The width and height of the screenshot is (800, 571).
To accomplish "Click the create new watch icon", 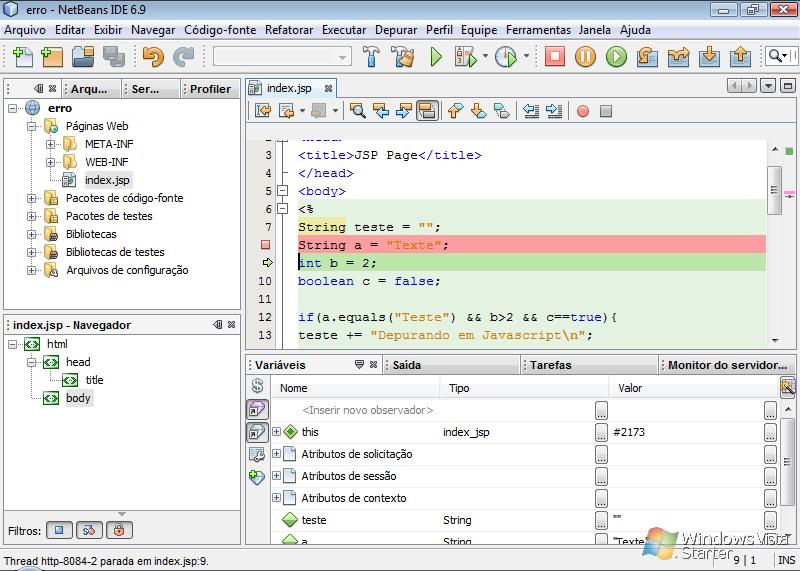I will [257, 477].
